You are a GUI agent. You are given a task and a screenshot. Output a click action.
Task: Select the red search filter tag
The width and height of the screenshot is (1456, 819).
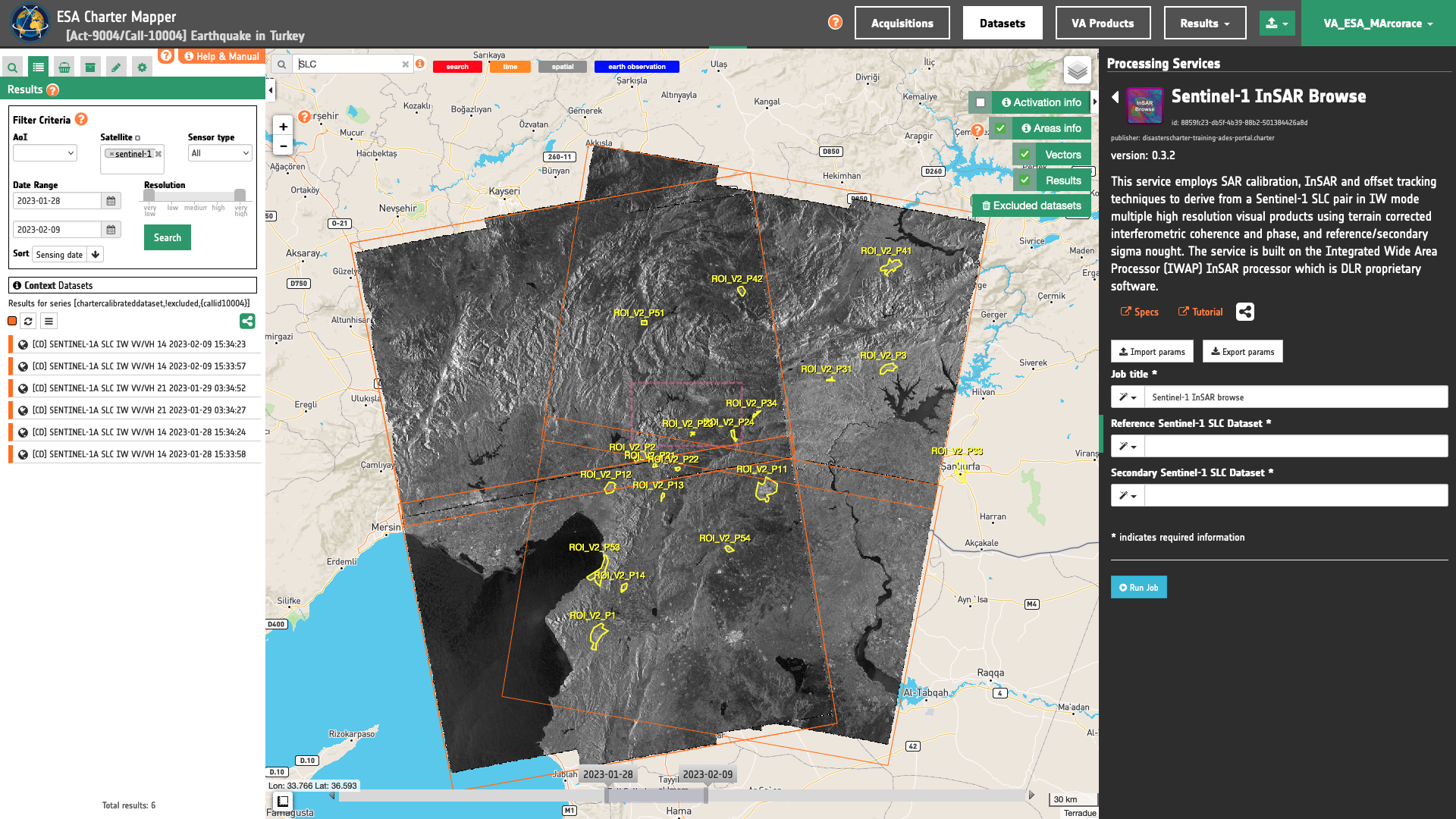click(457, 67)
